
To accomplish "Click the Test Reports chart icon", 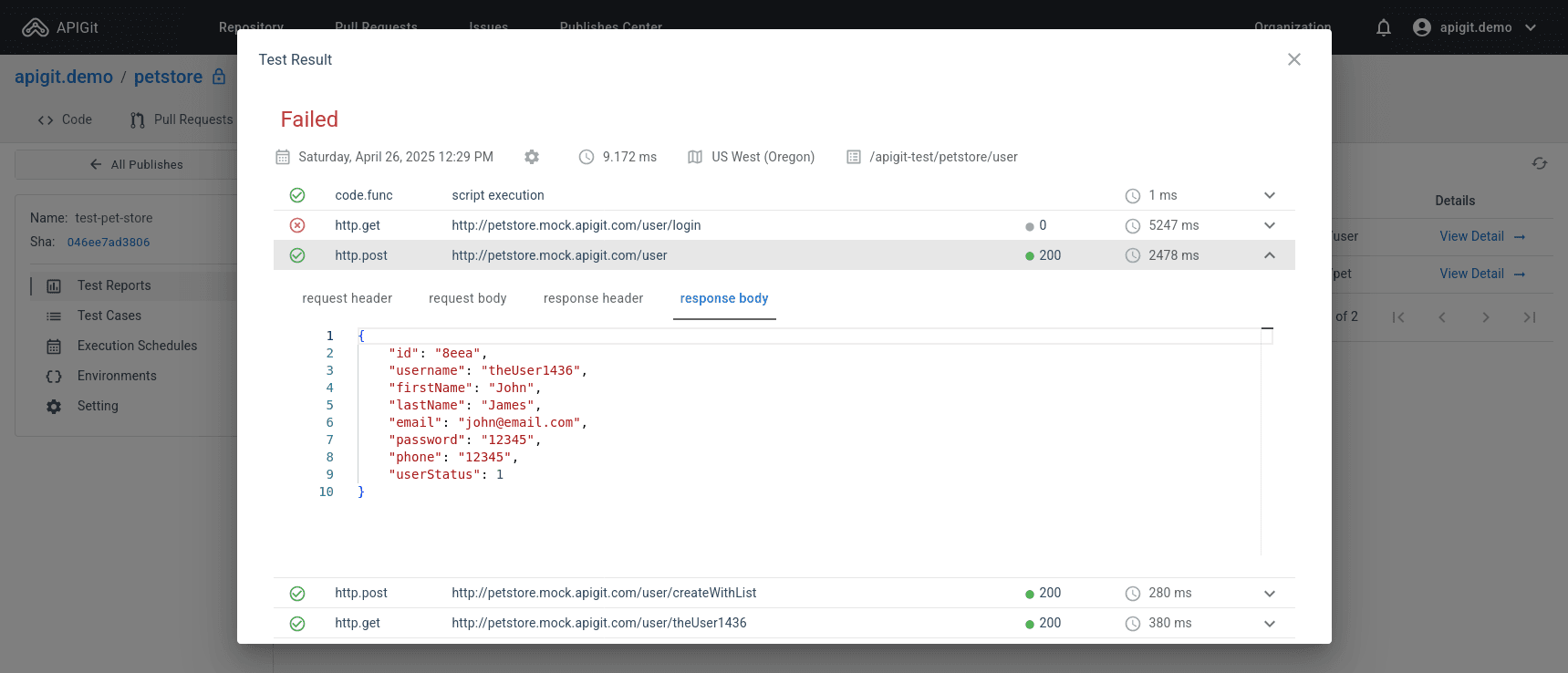I will 54,286.
